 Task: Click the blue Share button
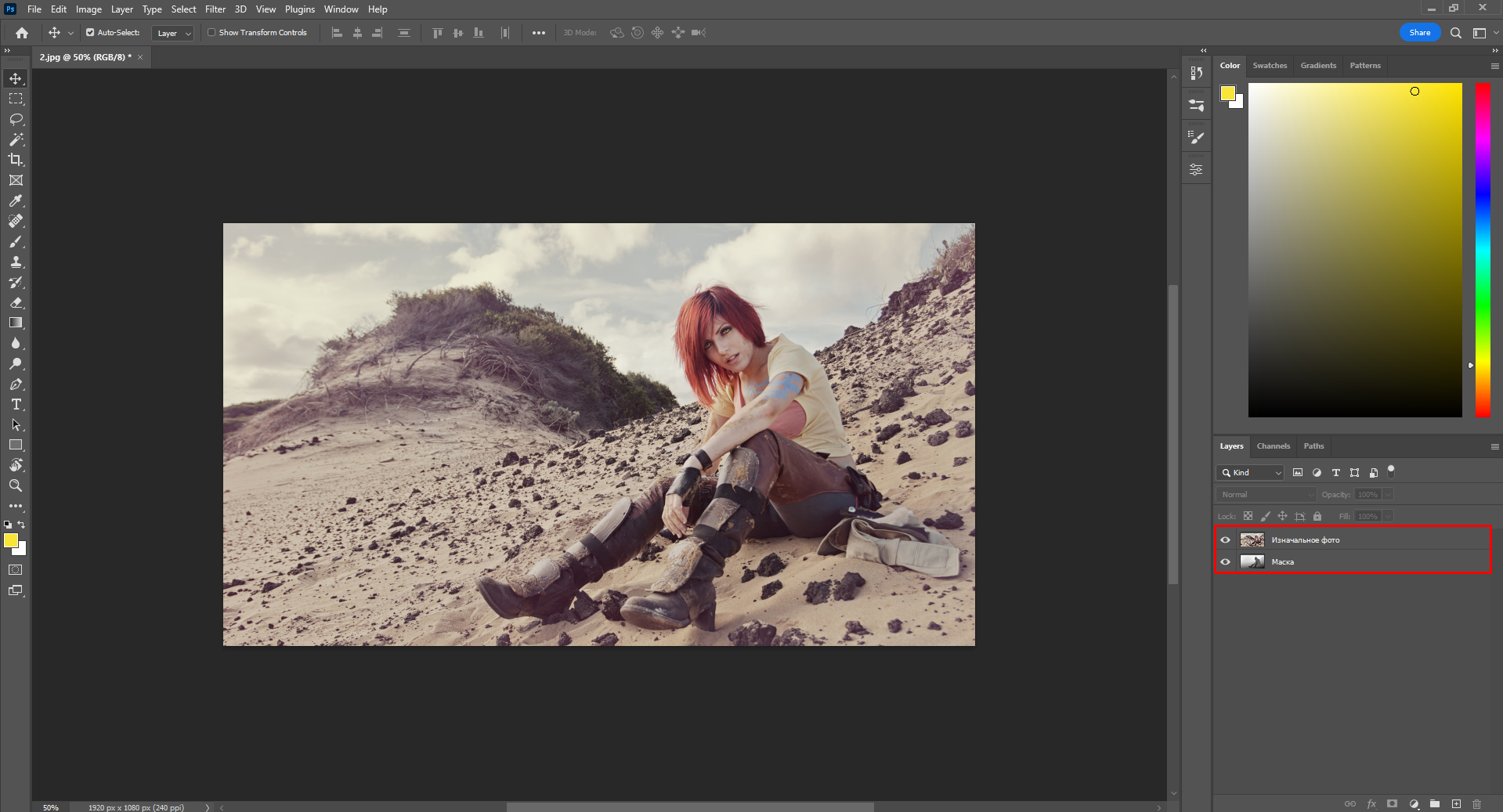[1419, 33]
